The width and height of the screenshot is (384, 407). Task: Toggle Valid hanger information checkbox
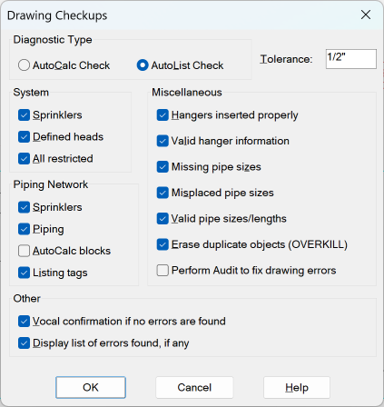click(162, 141)
